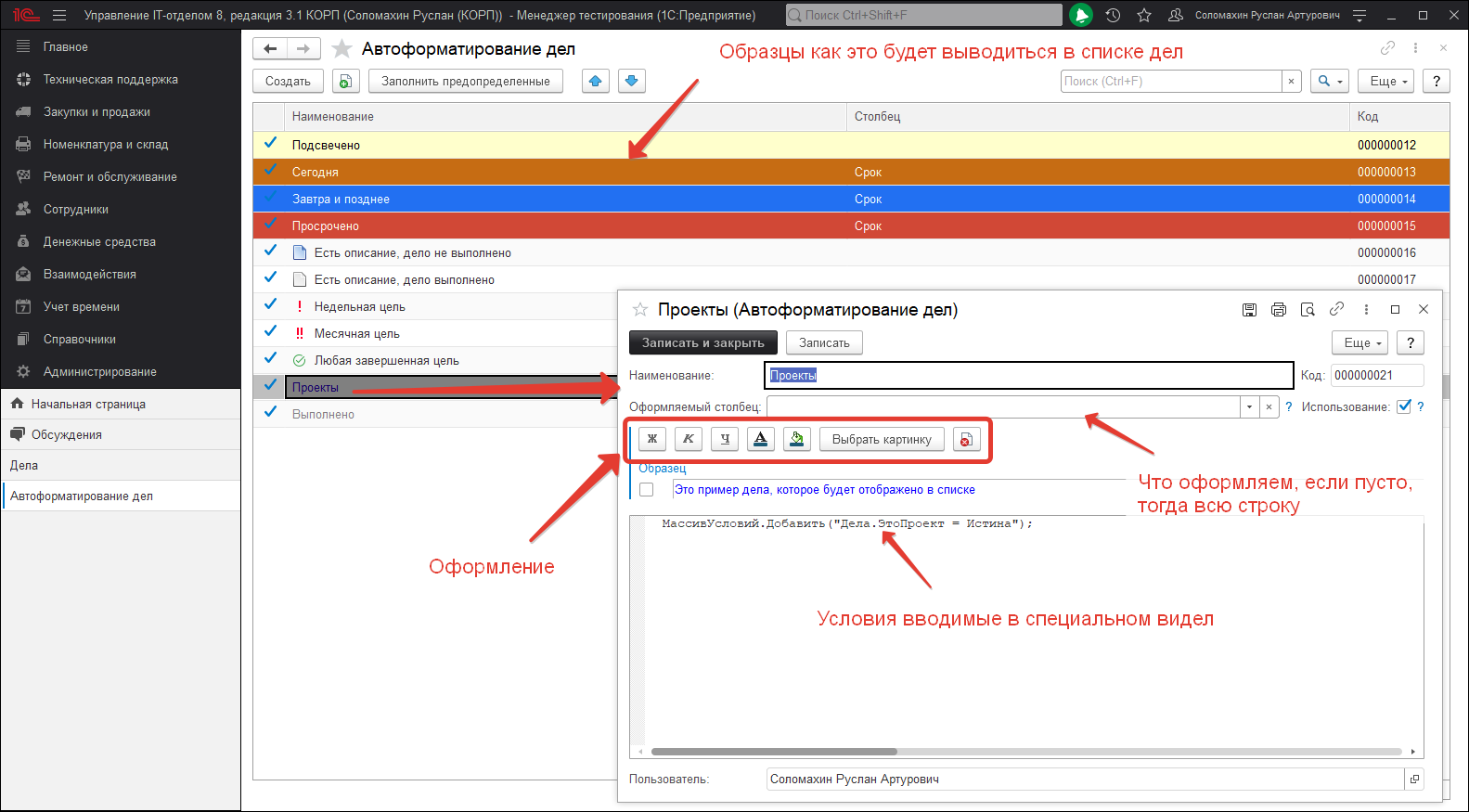Toggle the Образец sample checkbox
This screenshot has width=1469, height=812.
coord(647,490)
